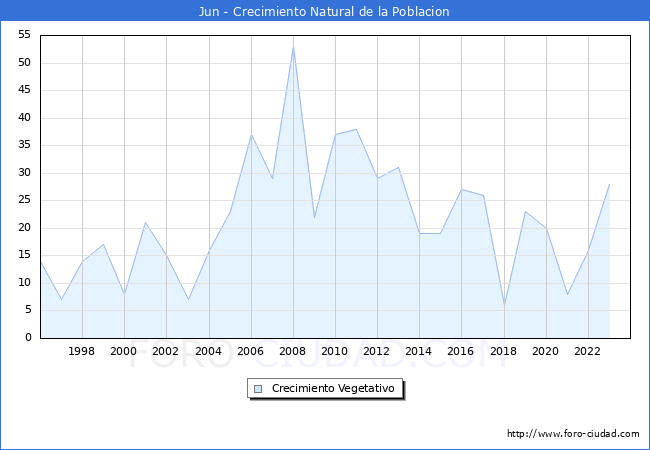Click the 2006 data point peak

tap(251, 135)
